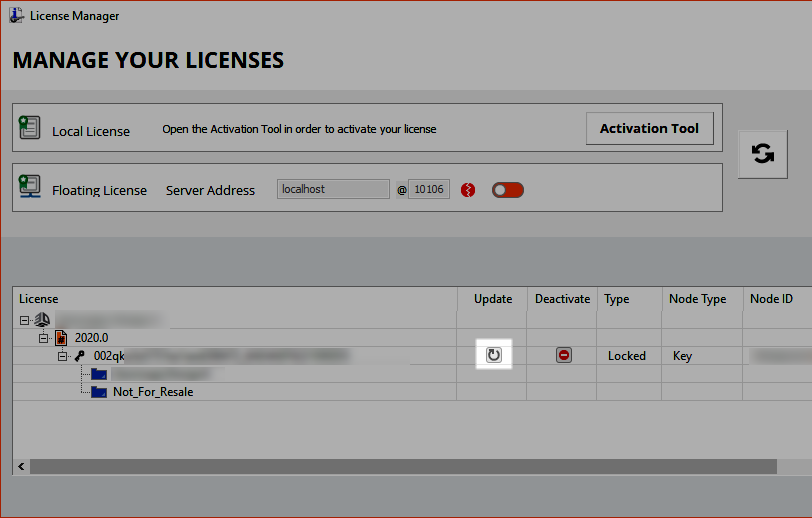
Task: Click the 10106 port number field
Action: point(429,189)
